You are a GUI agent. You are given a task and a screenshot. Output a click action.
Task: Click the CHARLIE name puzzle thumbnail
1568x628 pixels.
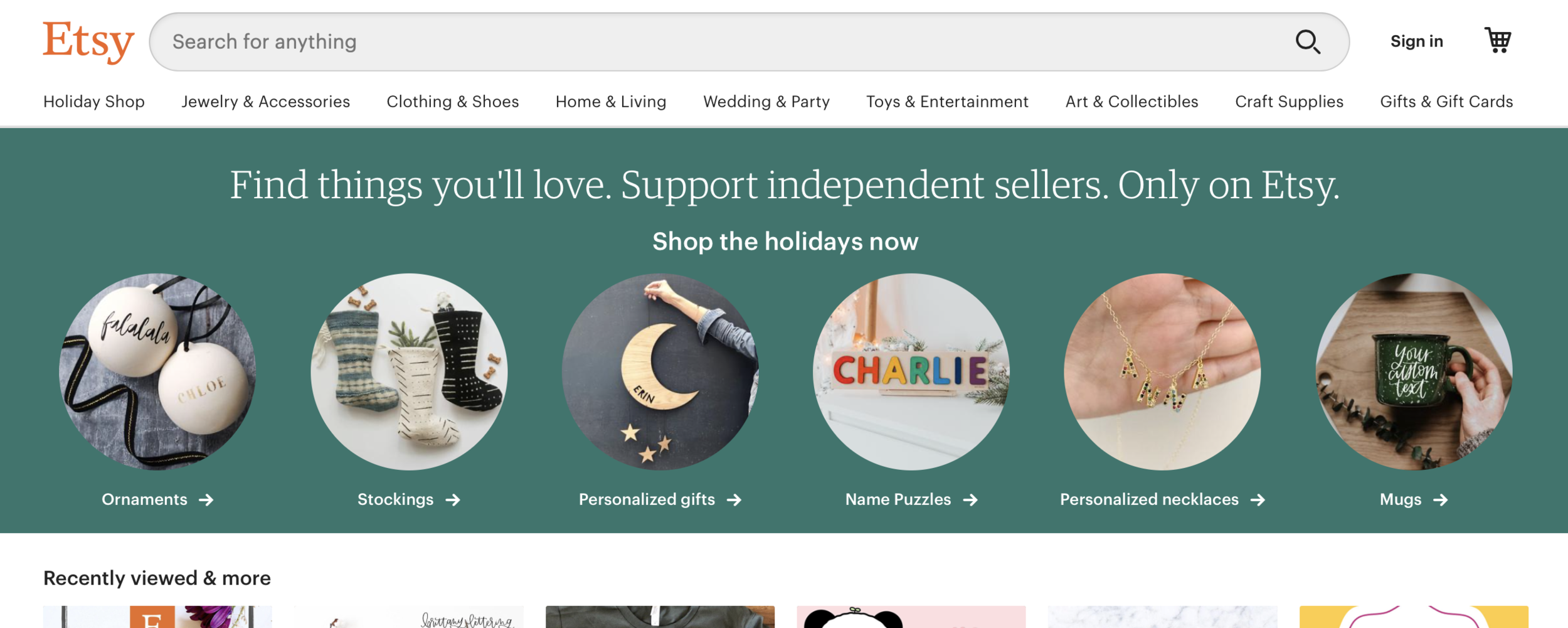click(913, 370)
